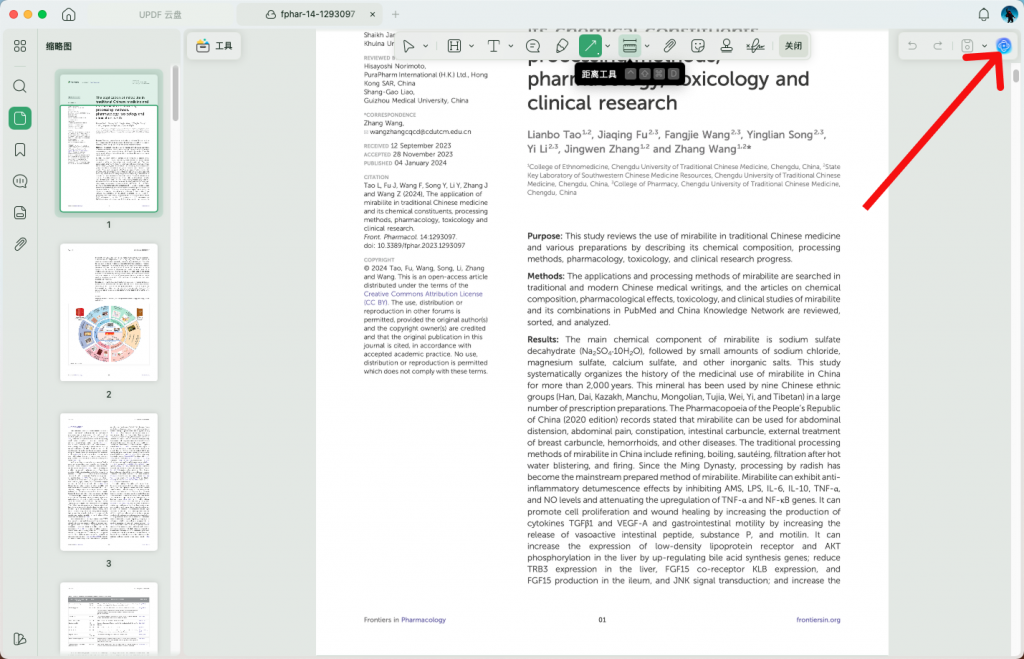
Task: Visit the frontiersin.org footer link
Action: coord(818,620)
